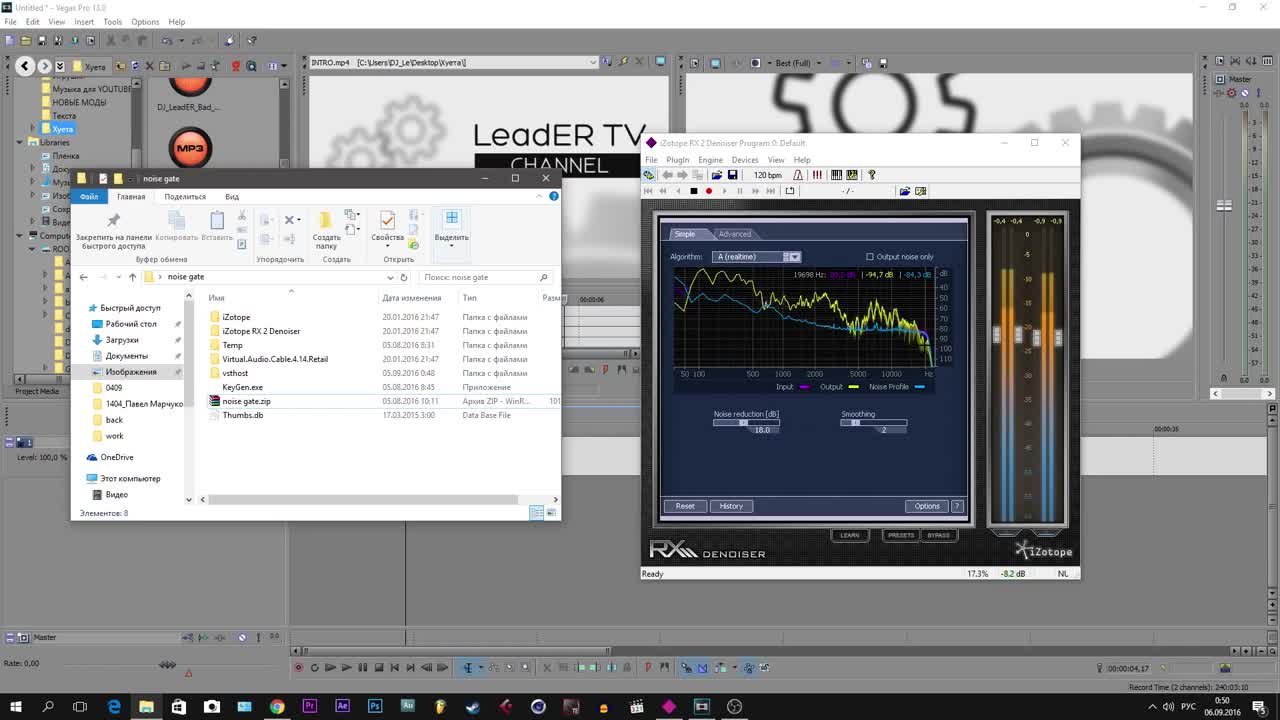Click the metronome icon in iZotope host toolbar
Screen dimensions: 1280x720
(x=798, y=175)
